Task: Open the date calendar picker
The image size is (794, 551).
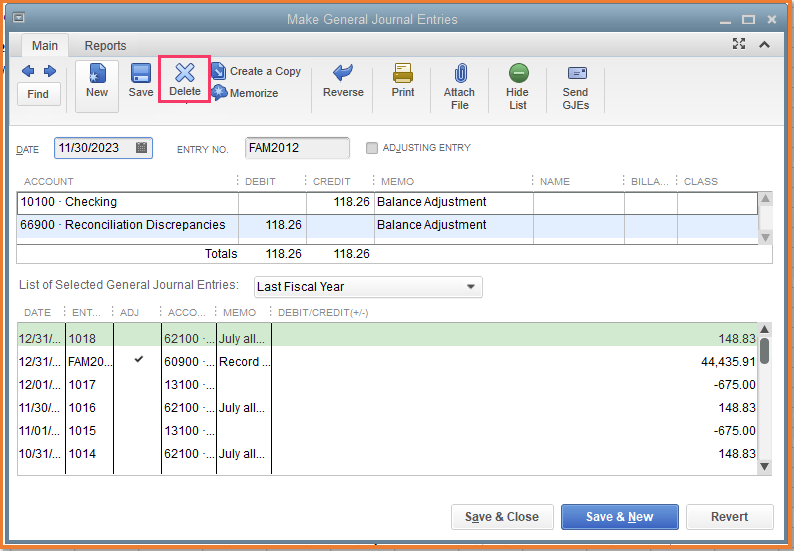Action: point(141,147)
